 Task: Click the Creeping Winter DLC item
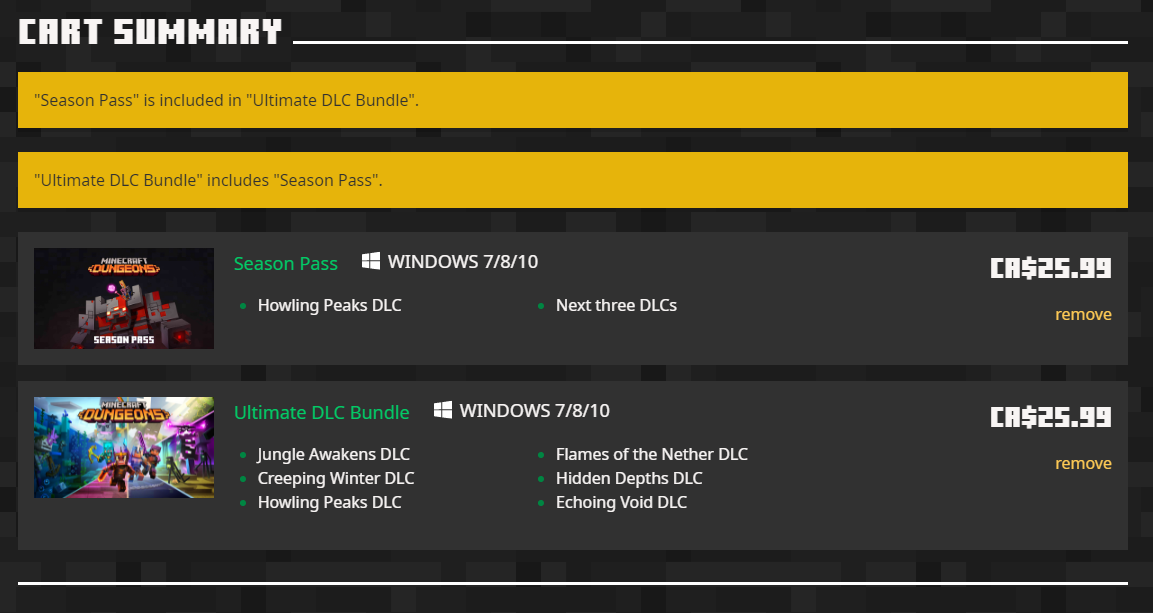click(336, 478)
